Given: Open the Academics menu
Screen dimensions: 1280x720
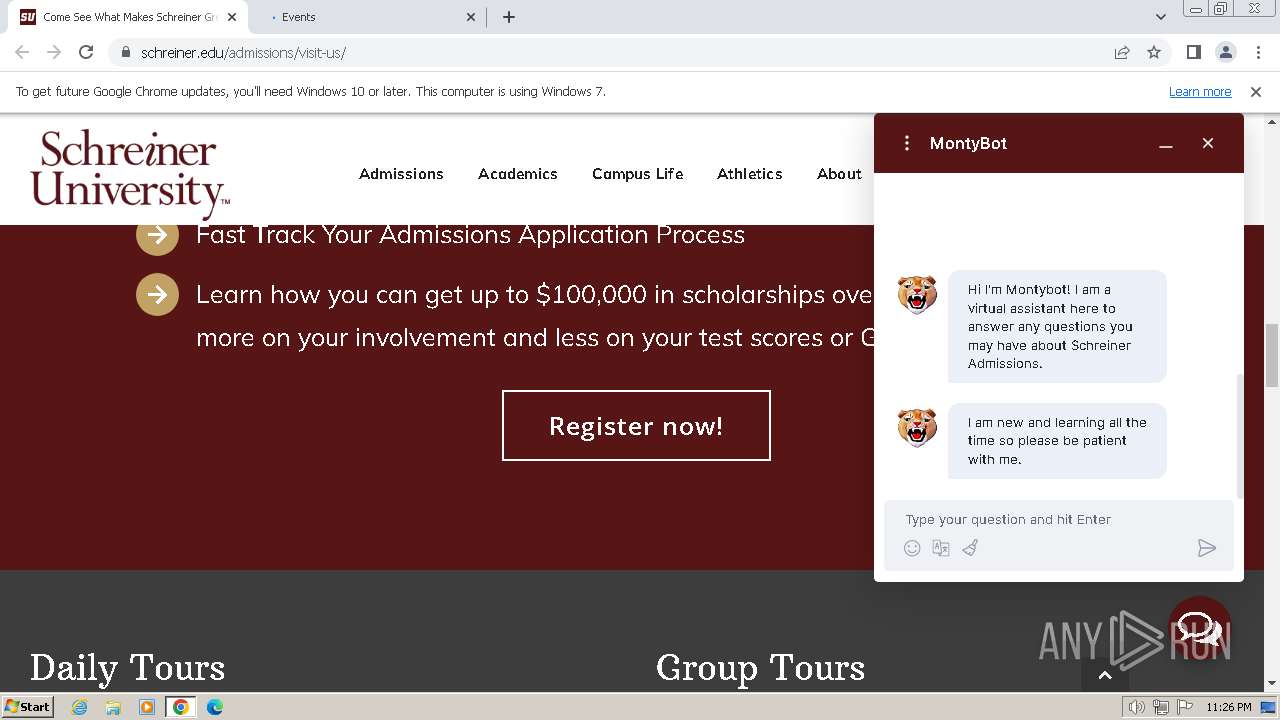Looking at the screenshot, I should tap(518, 174).
